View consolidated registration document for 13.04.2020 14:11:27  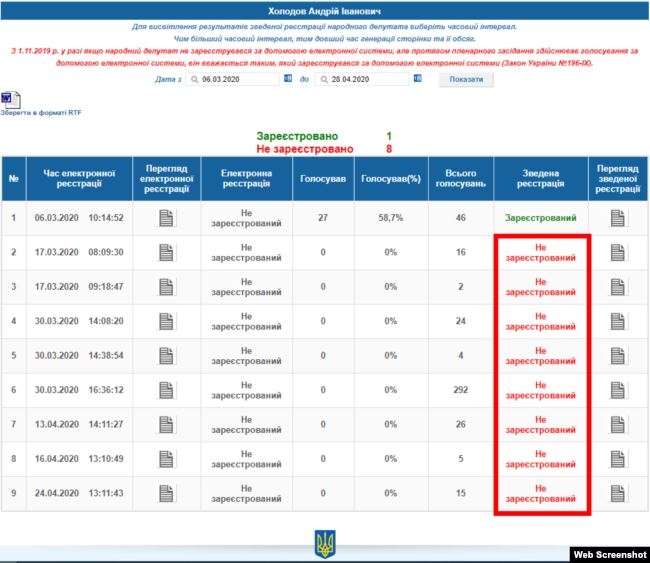tap(618, 424)
